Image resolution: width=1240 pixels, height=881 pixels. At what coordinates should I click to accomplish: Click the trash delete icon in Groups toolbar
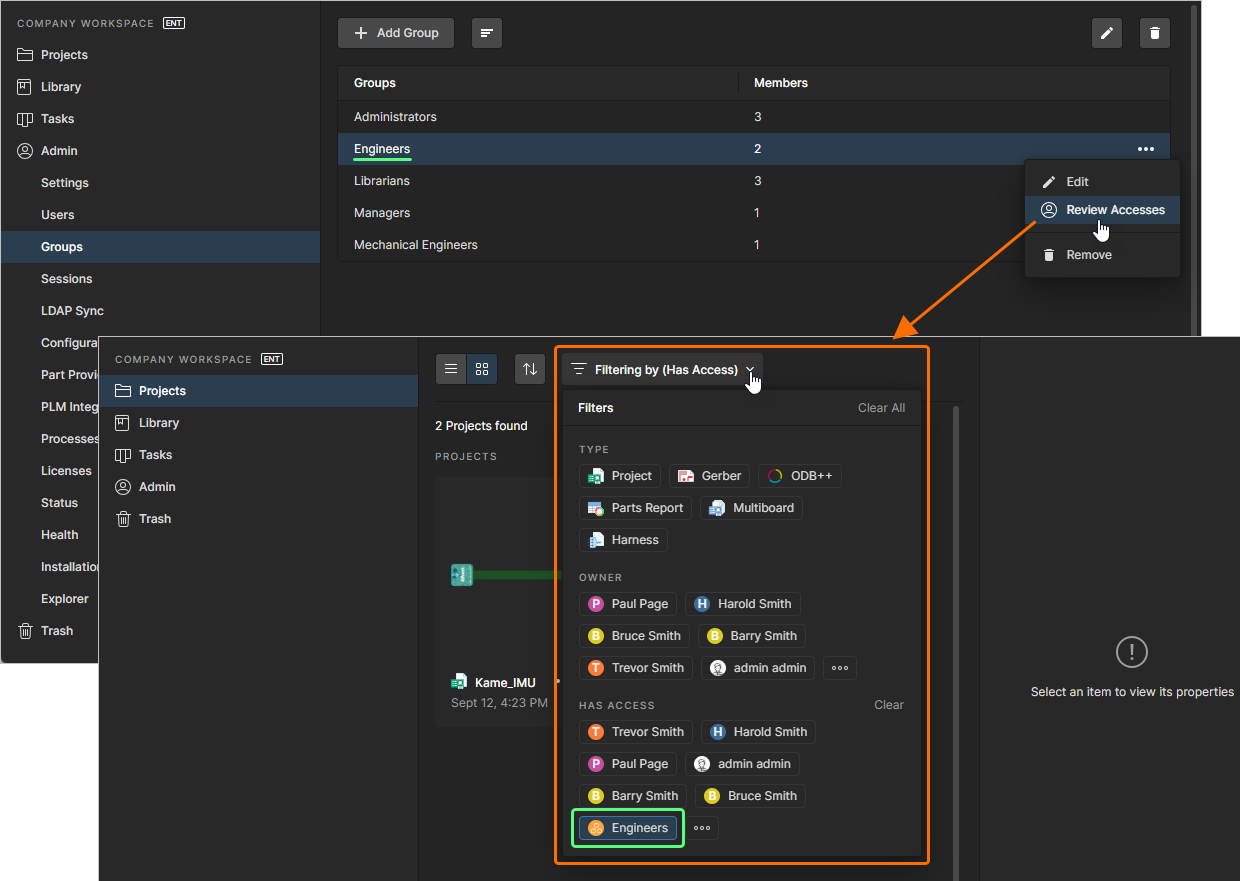click(x=1155, y=33)
